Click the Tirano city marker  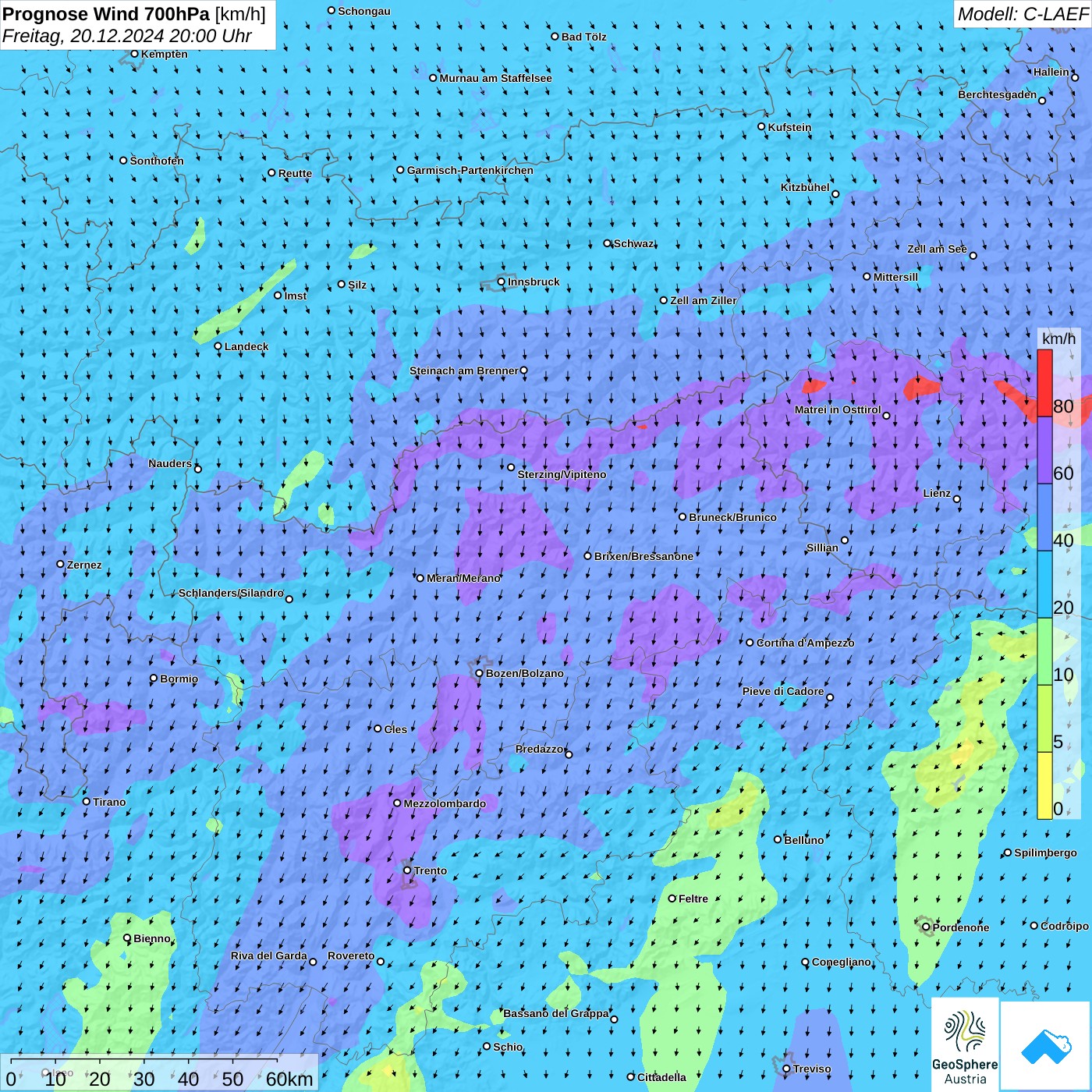(x=87, y=802)
